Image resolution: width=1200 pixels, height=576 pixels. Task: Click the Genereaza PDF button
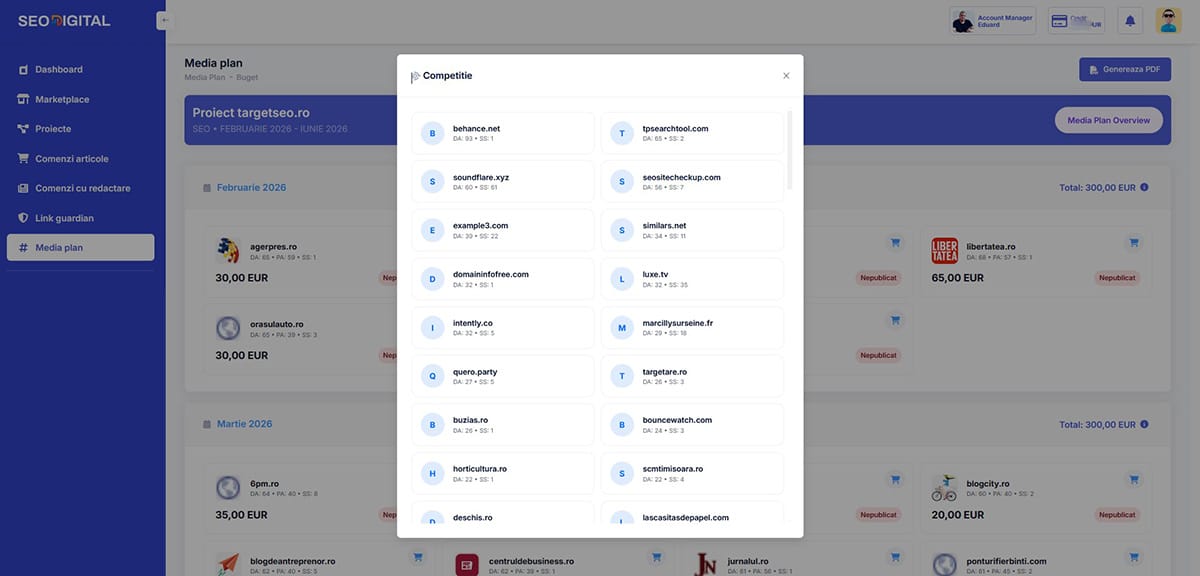(1125, 70)
